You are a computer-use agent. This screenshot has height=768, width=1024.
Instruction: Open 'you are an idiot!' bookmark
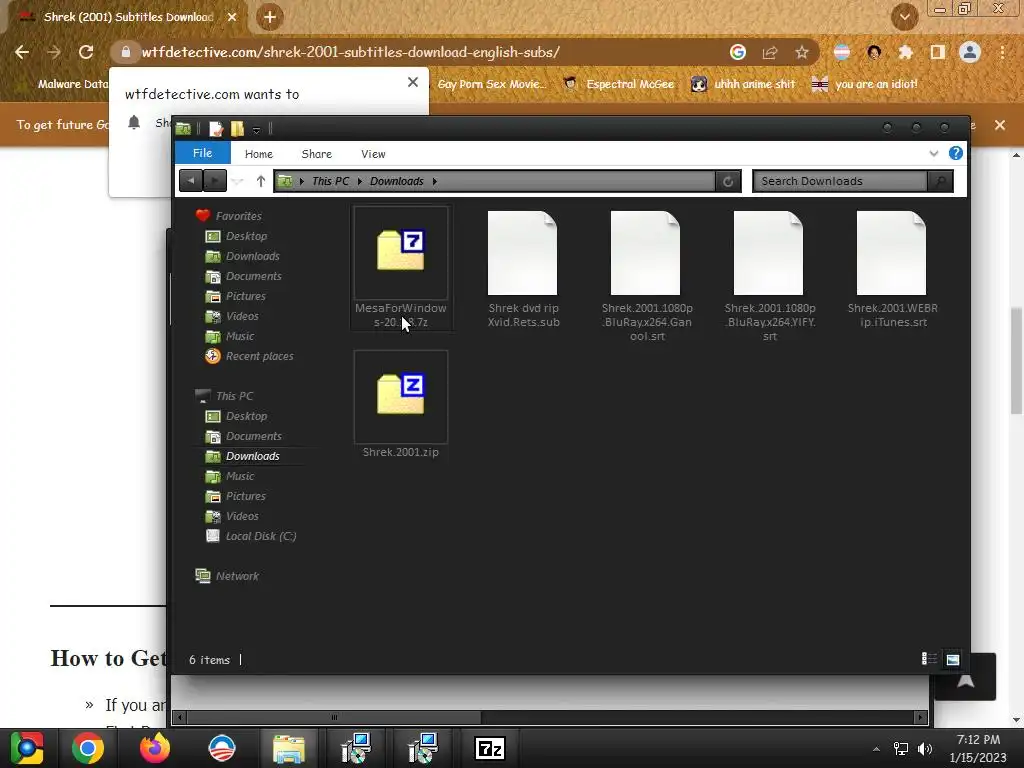pyautogui.click(x=865, y=84)
